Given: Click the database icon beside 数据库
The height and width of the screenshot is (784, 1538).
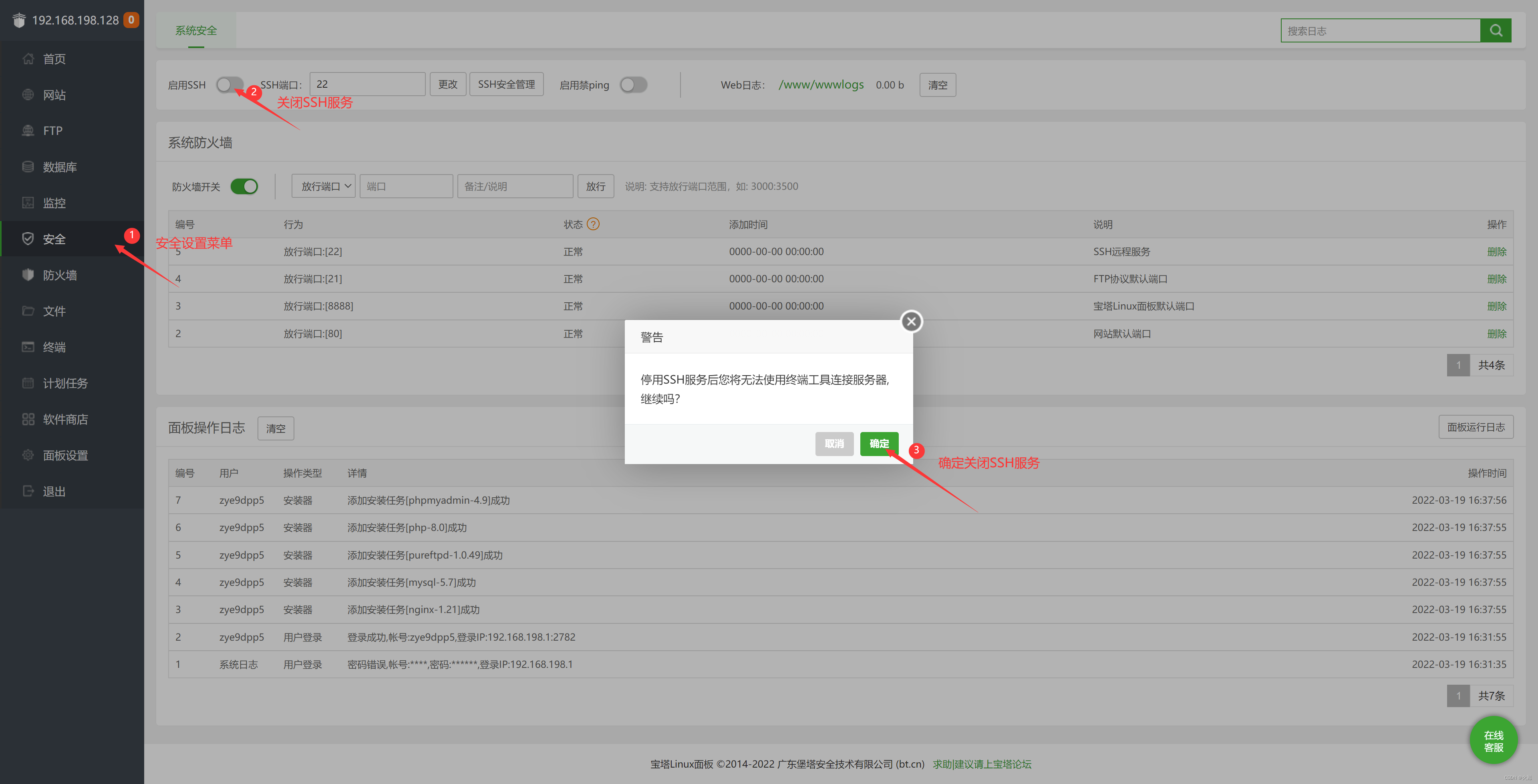Looking at the screenshot, I should [28, 167].
